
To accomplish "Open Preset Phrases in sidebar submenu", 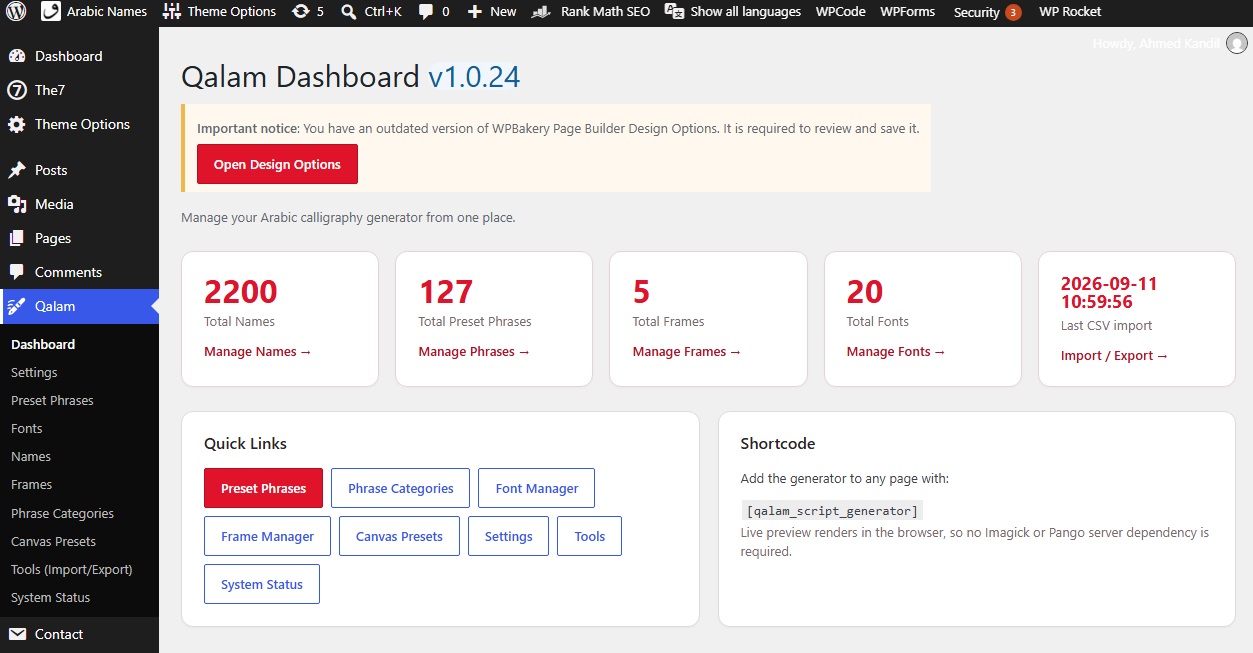I will click(52, 400).
